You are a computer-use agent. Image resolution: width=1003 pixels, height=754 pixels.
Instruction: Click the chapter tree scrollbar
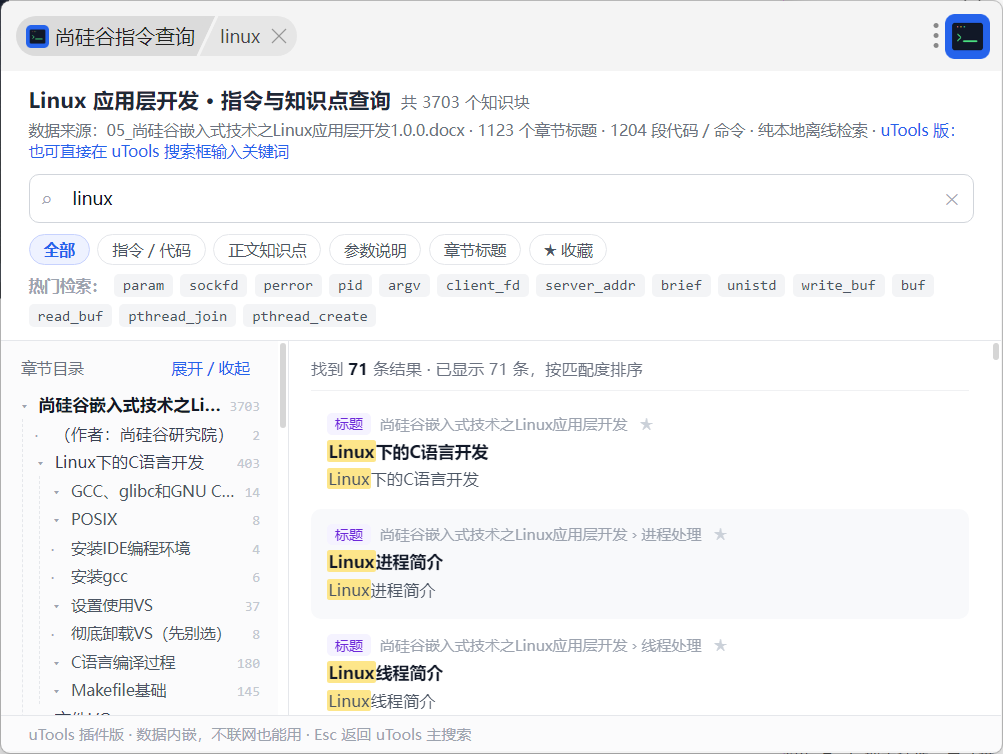coord(283,385)
